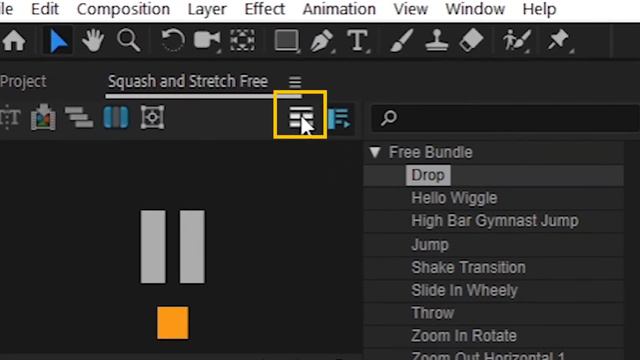The image size is (640, 360).
Task: Open the Window menu
Action: tap(475, 9)
